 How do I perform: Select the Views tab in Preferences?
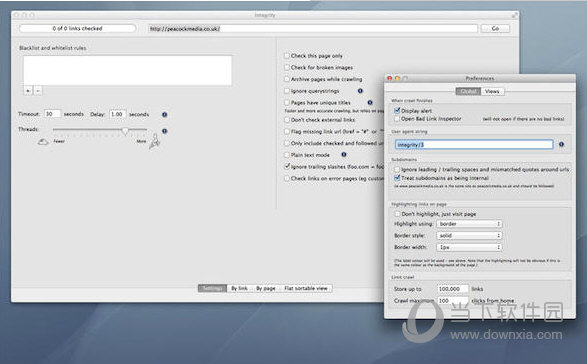pos(492,91)
